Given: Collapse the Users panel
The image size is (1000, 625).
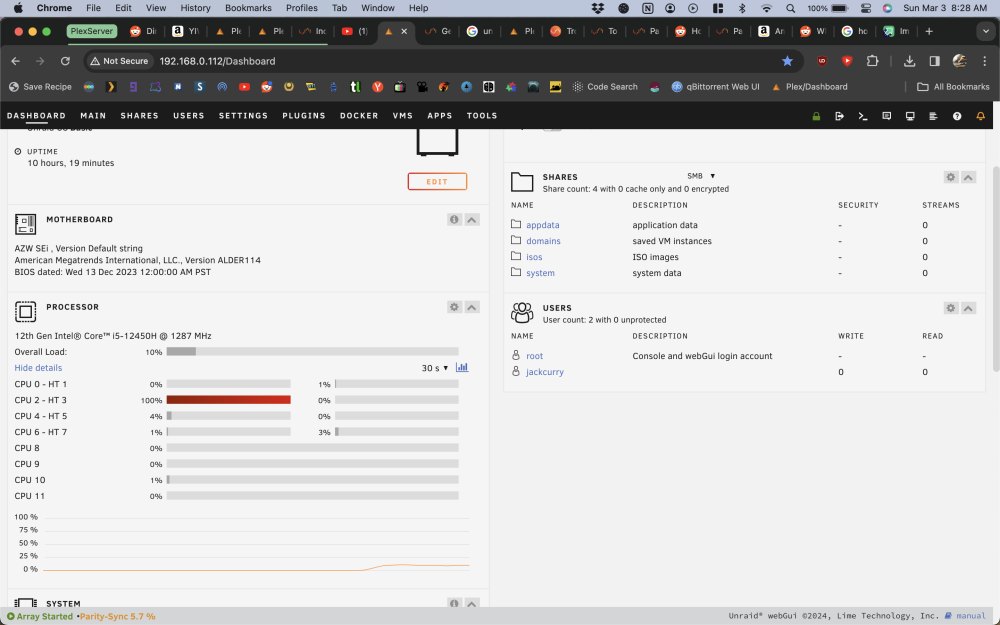Looking at the screenshot, I should 968,308.
